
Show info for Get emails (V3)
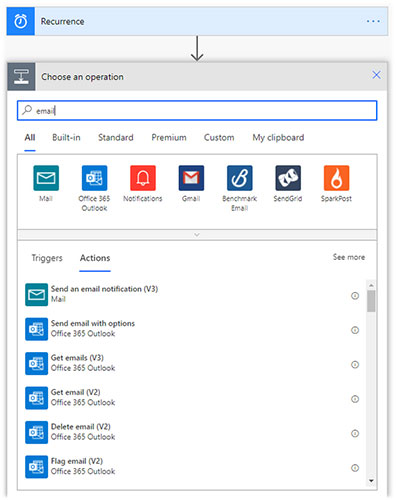tap(355, 364)
